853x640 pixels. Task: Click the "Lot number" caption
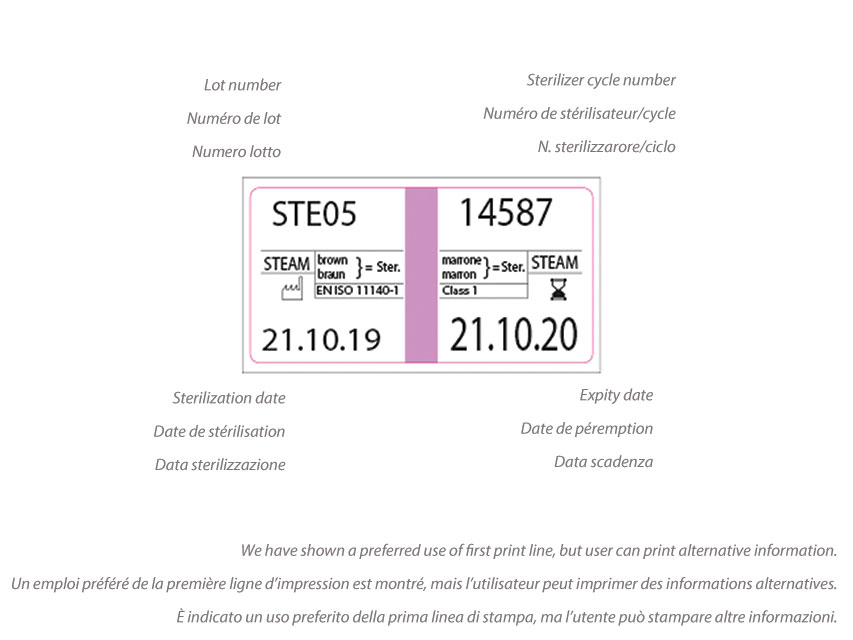[242, 85]
